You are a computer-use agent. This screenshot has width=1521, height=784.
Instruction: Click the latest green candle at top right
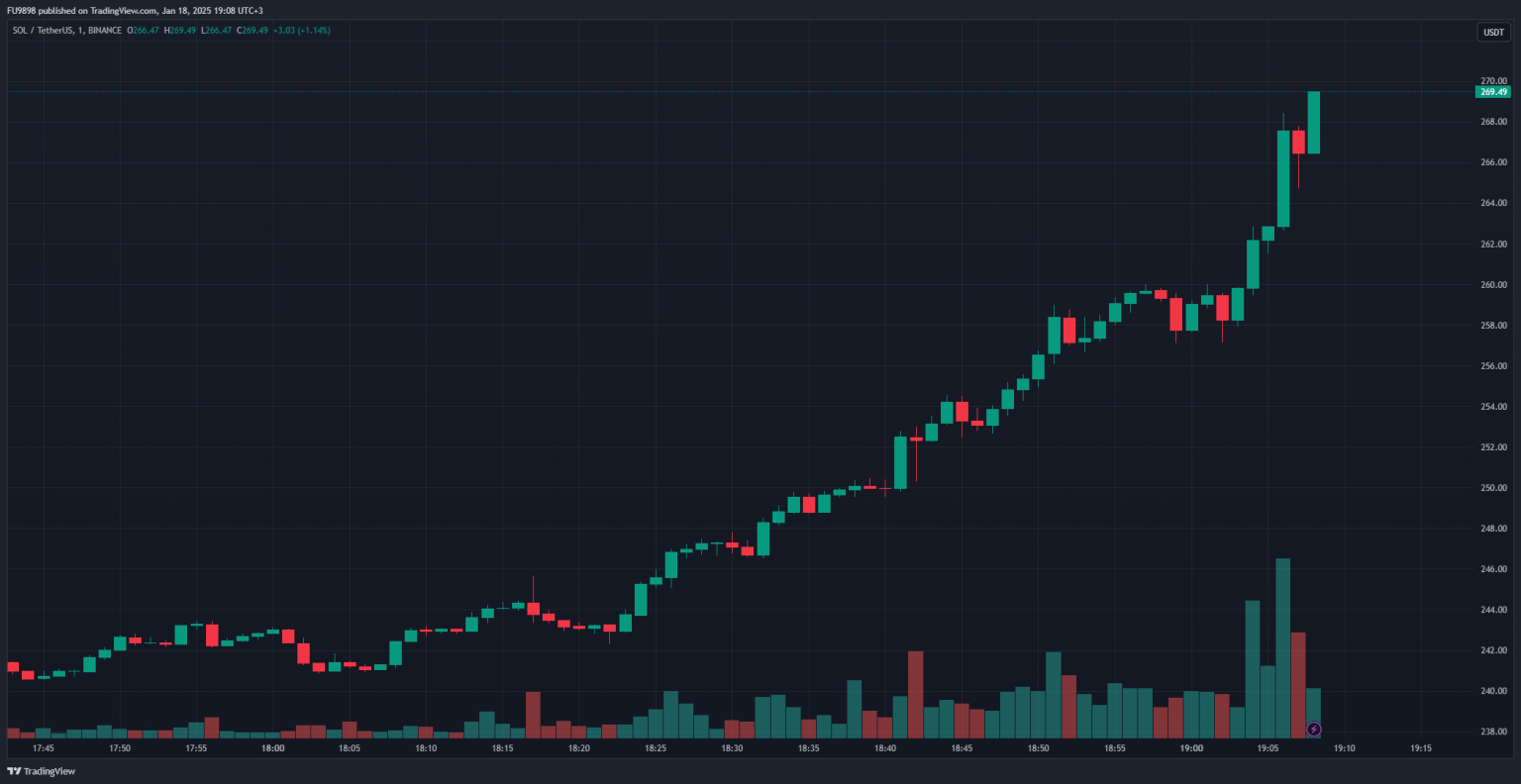click(x=1313, y=123)
